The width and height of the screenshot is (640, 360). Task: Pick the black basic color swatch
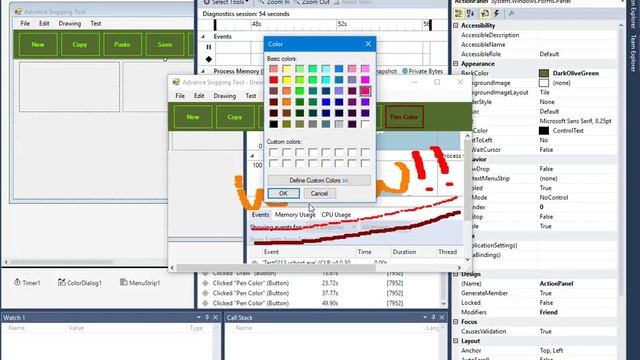point(273,124)
